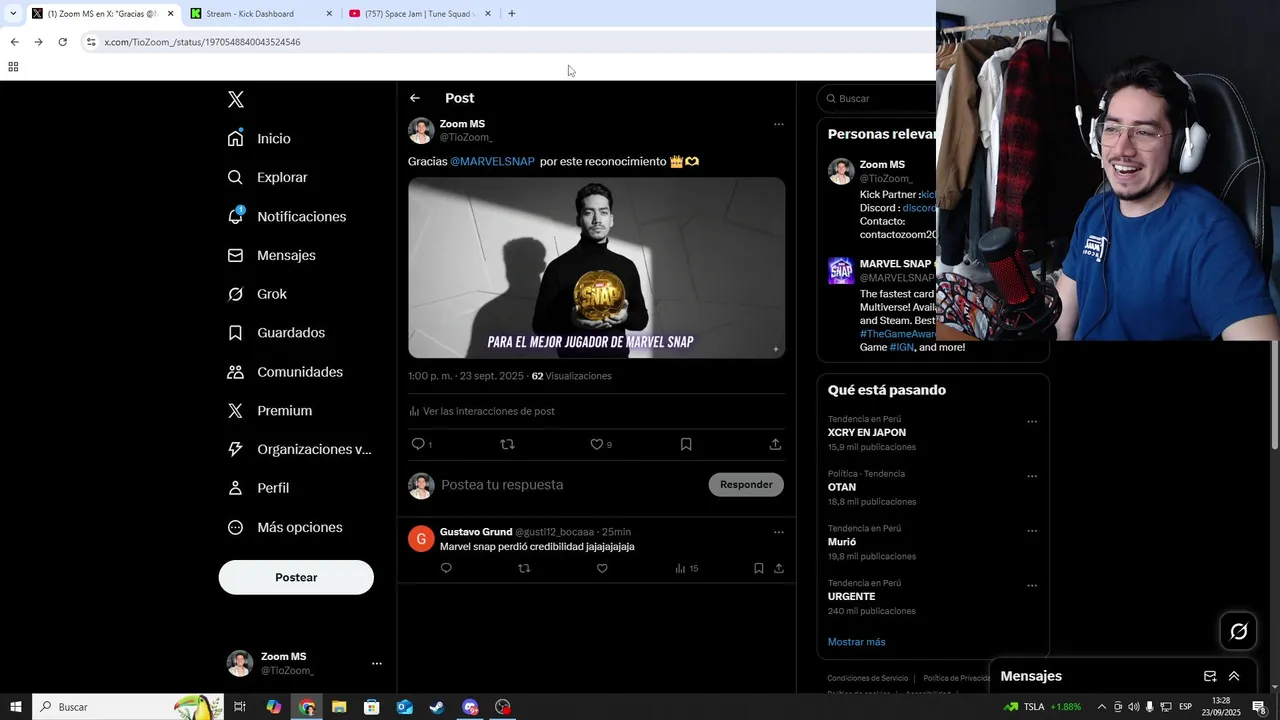Image resolution: width=1280 pixels, height=720 pixels.
Task: Open the Chrome apps grid icon
Action: [x=13, y=67]
